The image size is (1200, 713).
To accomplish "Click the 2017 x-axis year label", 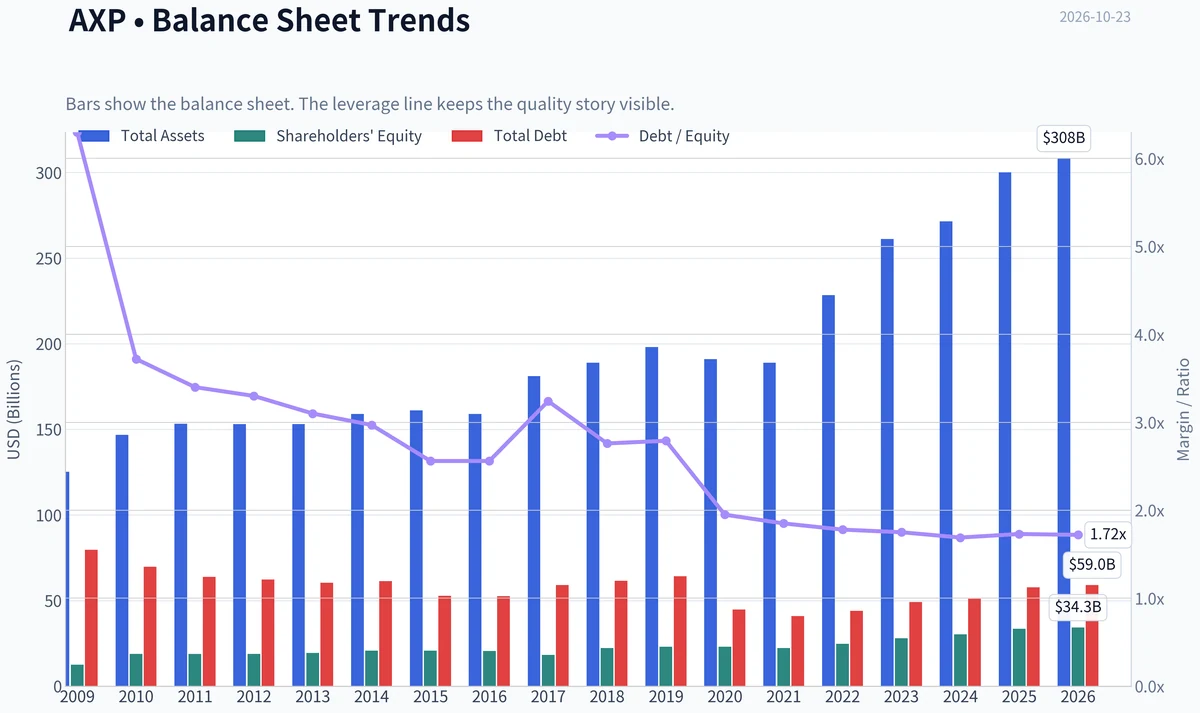I will [x=548, y=697].
